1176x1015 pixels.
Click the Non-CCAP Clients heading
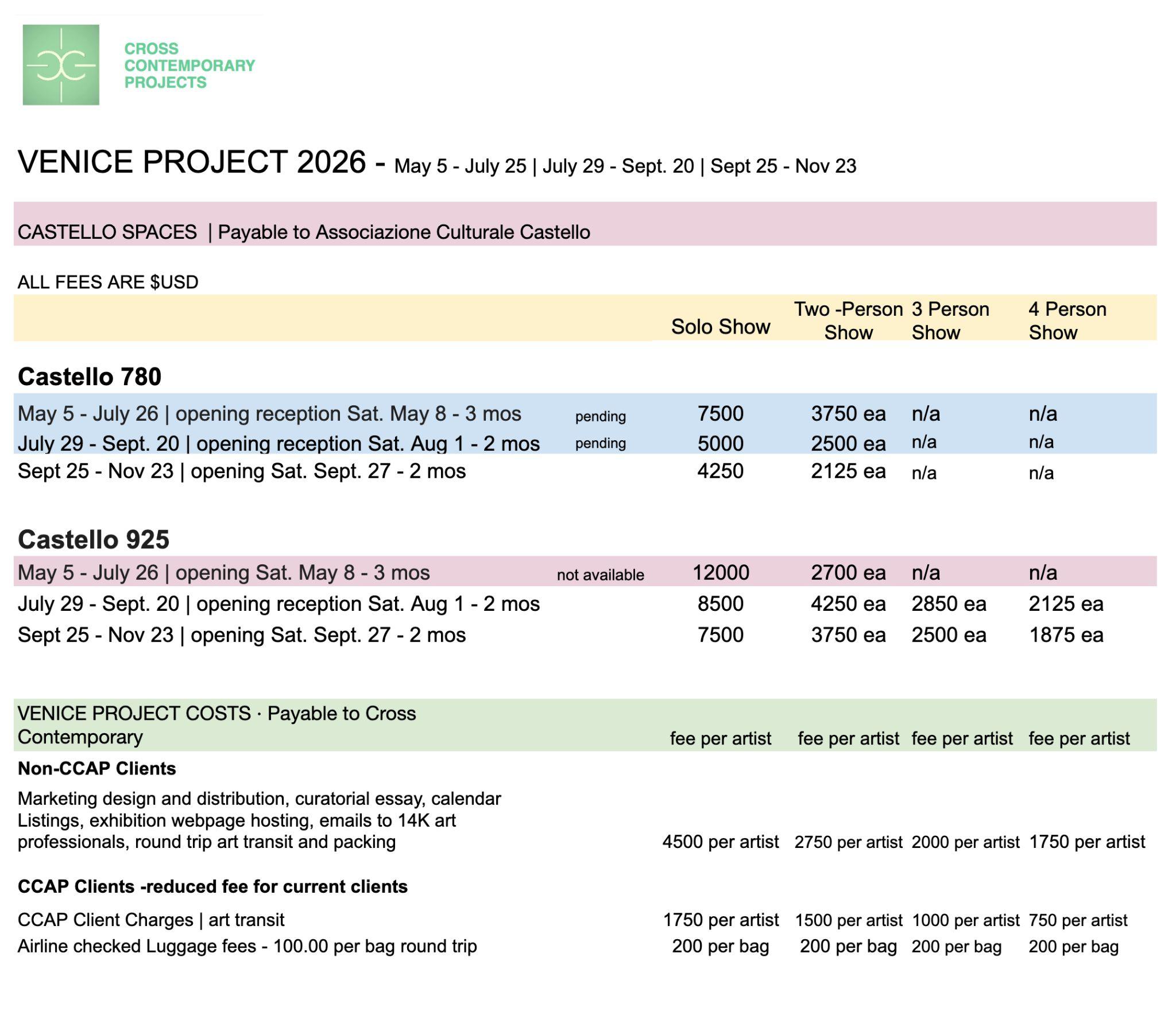[96, 768]
